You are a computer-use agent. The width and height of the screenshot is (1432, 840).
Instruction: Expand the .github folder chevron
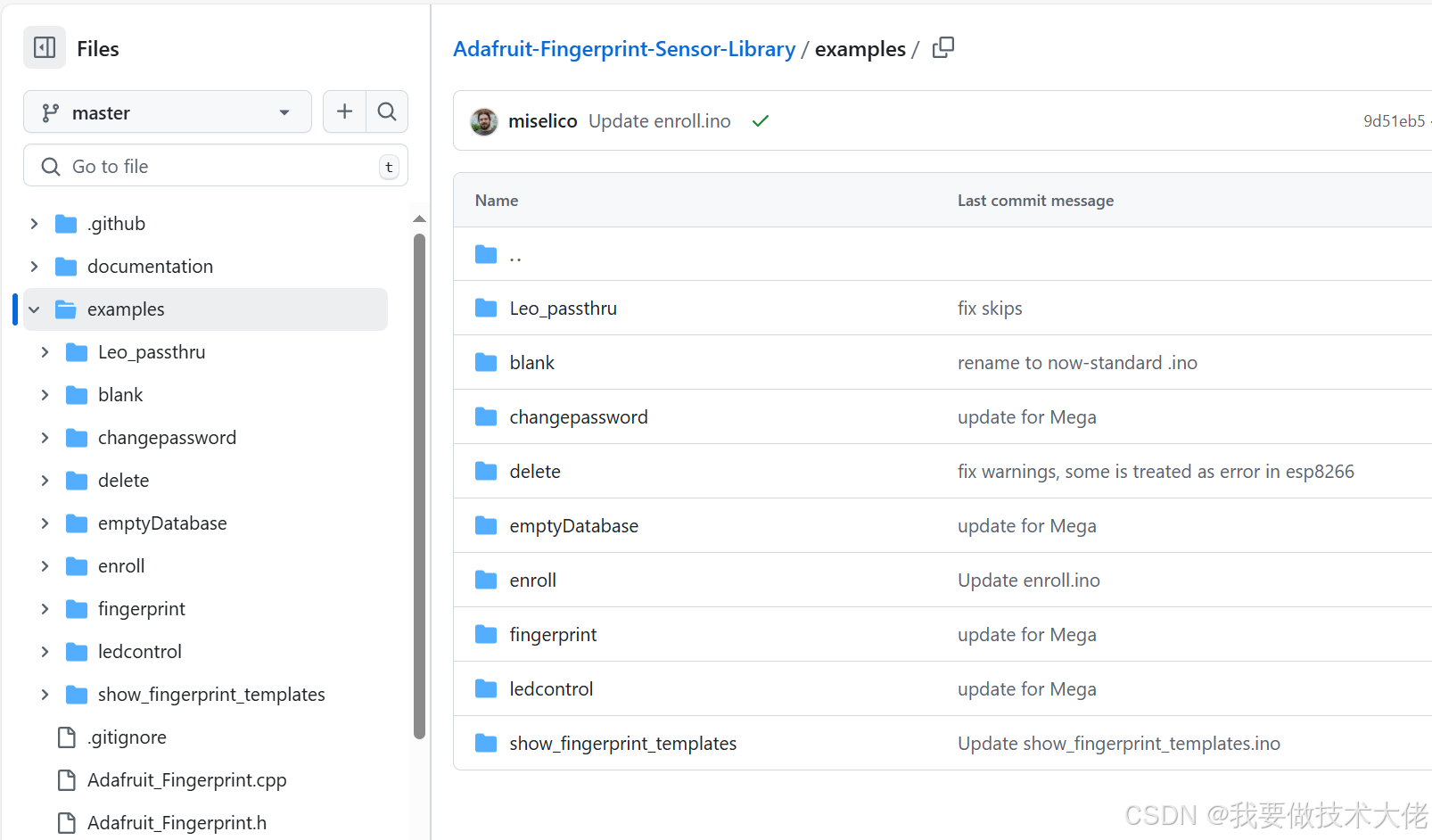point(34,224)
